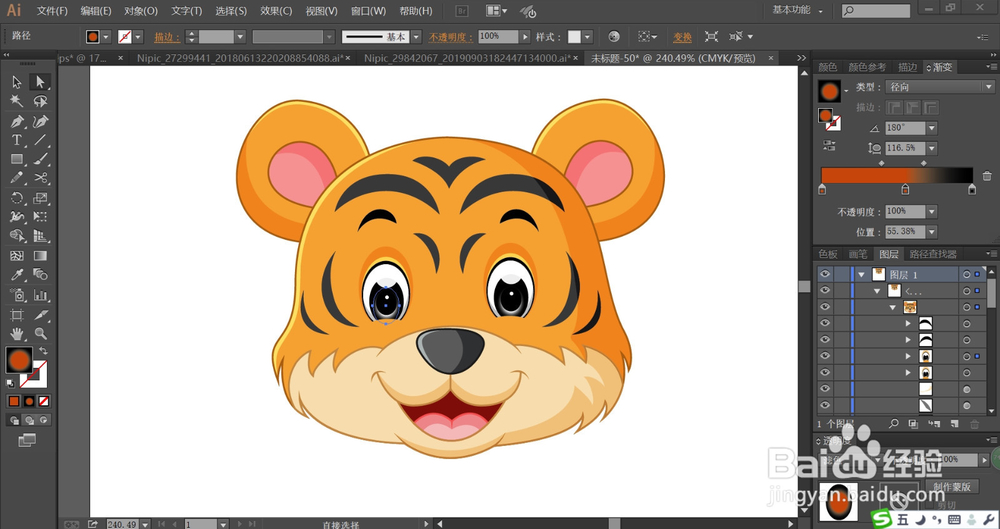Collapse the tiger-head group arrow
The image size is (1000, 529).
[893, 308]
